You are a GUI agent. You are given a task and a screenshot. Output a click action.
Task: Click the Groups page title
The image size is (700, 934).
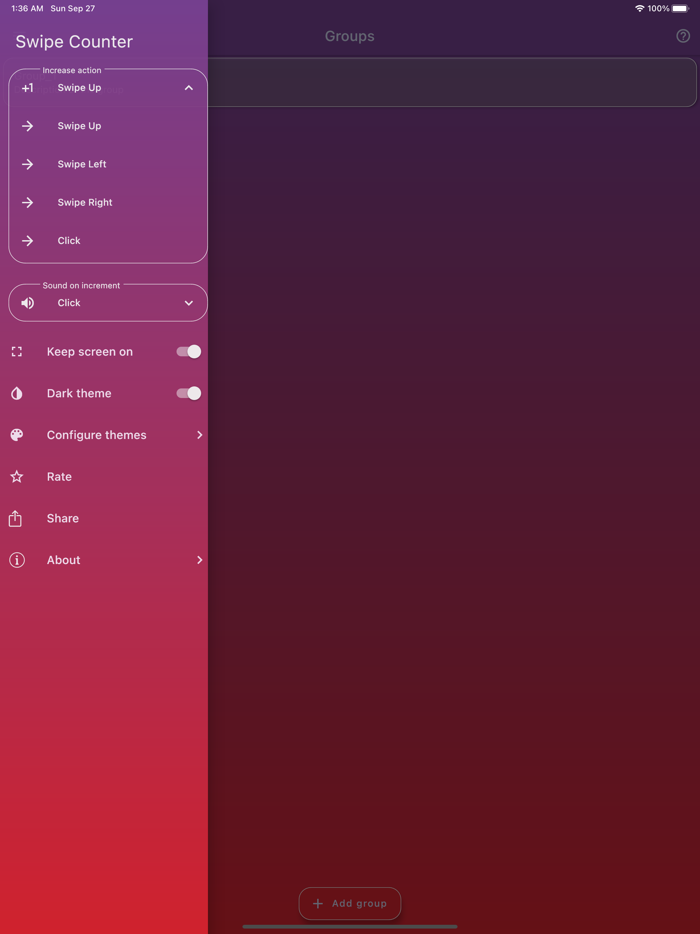[350, 36]
